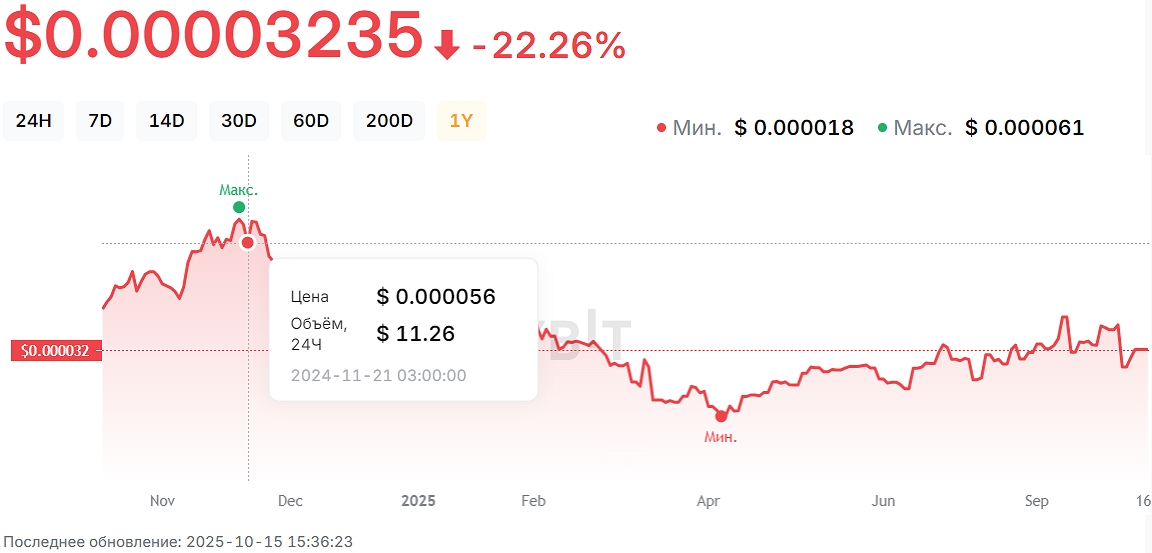This screenshot has height=553, width=1152.
Task: Click the red down arrow icon
Action: [x=447, y=45]
